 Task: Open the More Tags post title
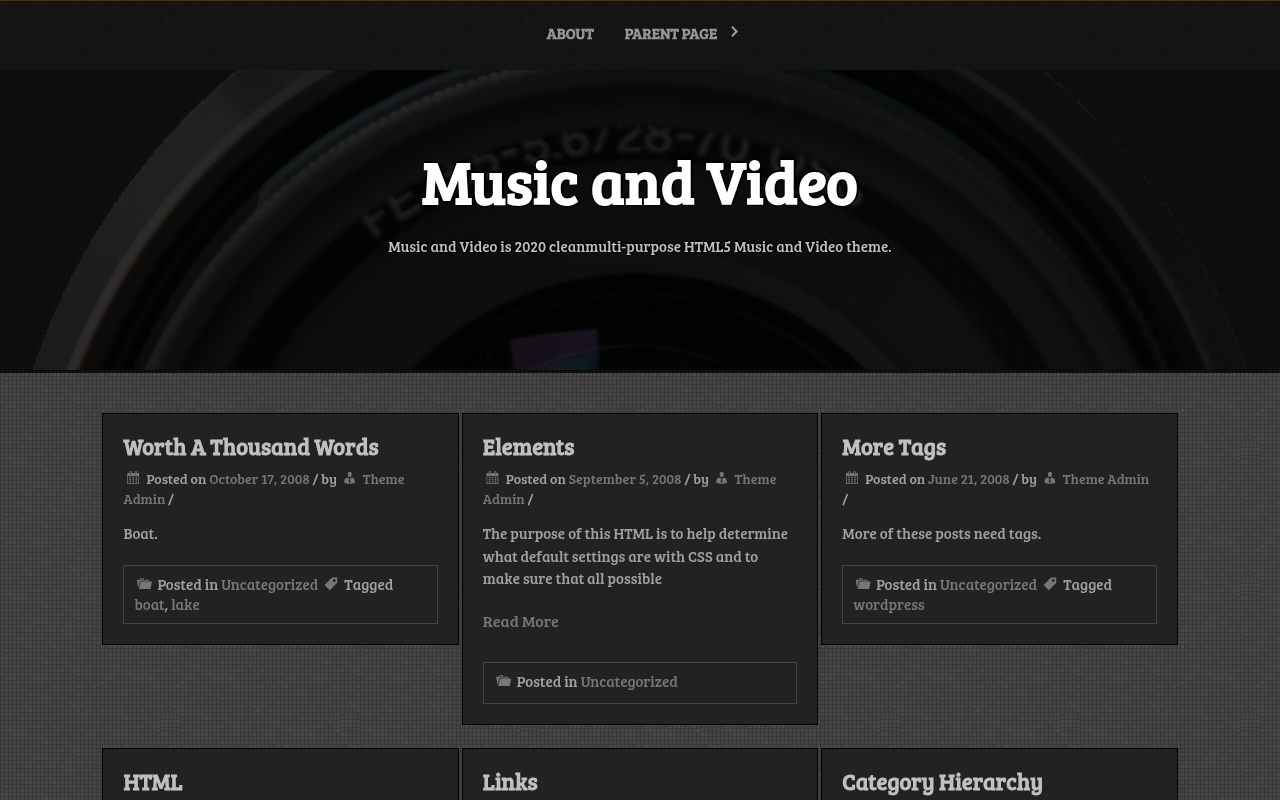click(893, 447)
